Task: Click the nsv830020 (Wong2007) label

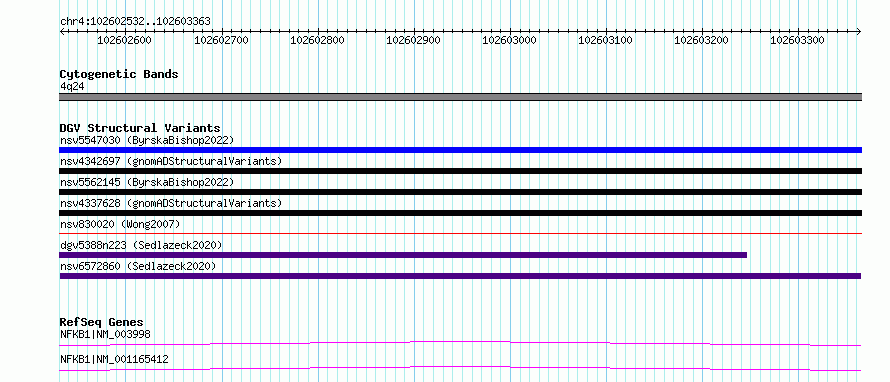Action: [120, 224]
